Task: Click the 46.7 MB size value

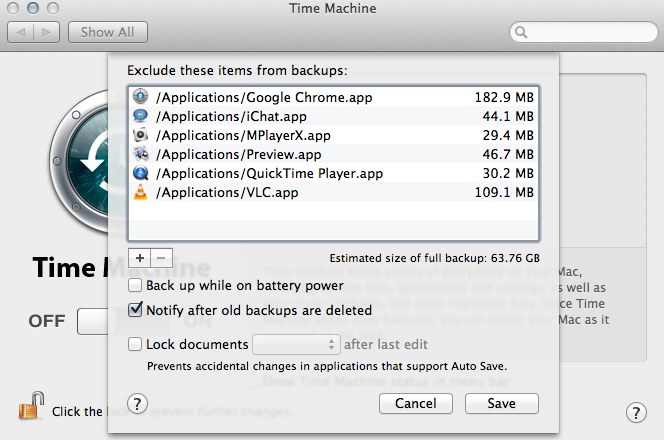Action: click(508, 154)
